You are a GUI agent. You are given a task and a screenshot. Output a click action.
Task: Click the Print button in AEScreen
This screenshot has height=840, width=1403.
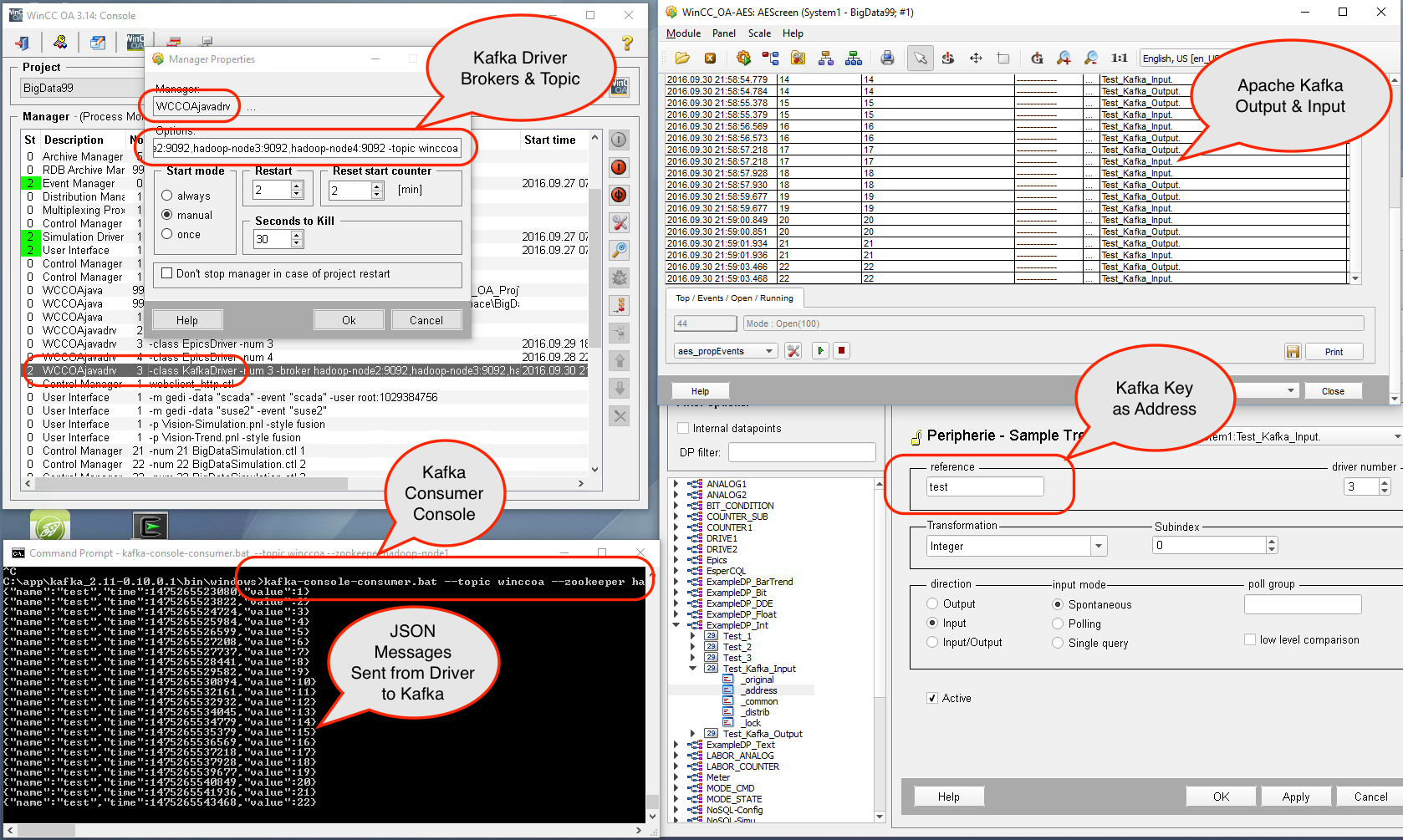point(1334,352)
